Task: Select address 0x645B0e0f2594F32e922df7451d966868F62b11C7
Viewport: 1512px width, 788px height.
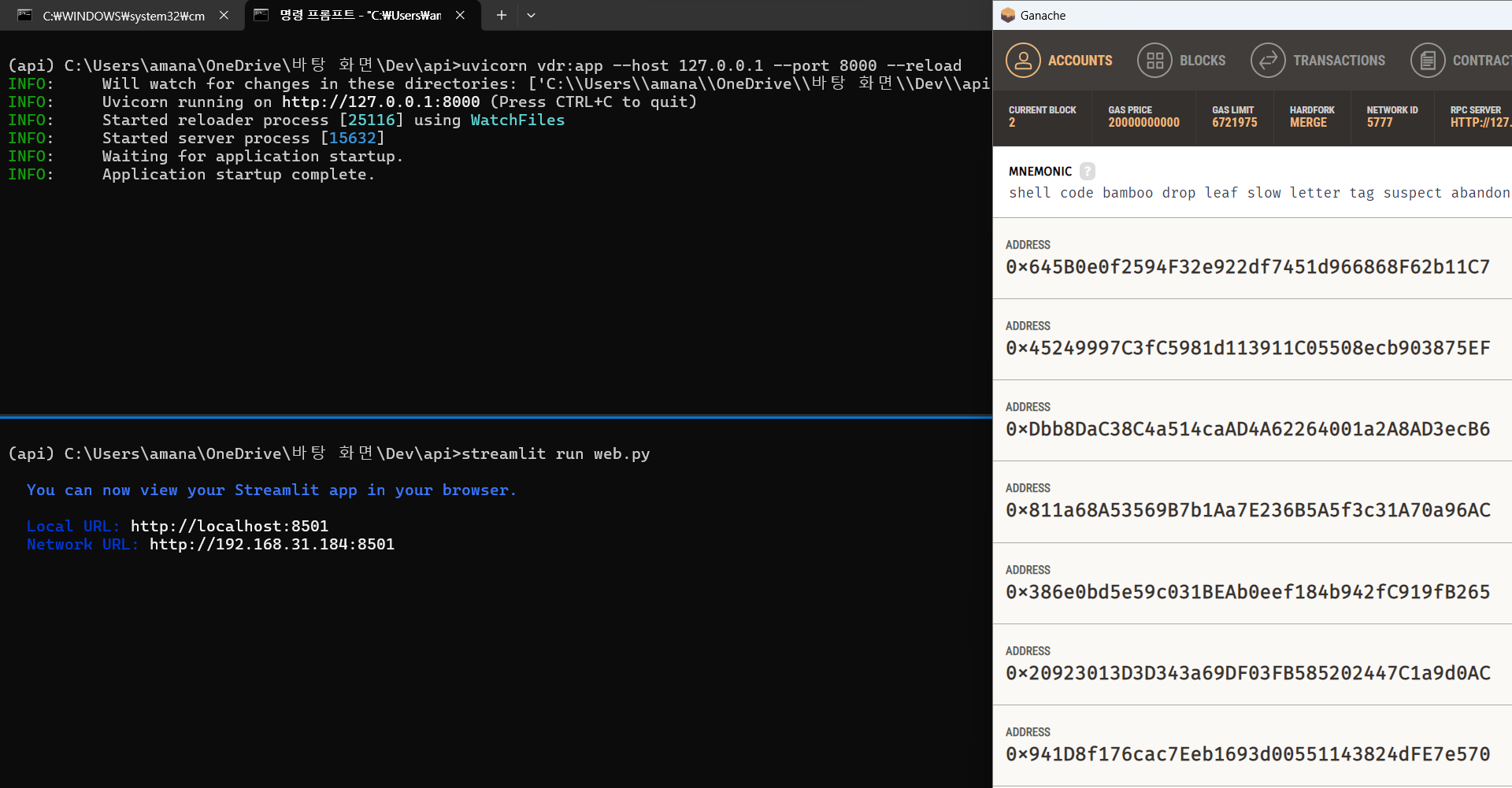Action: pyautogui.click(x=1247, y=267)
